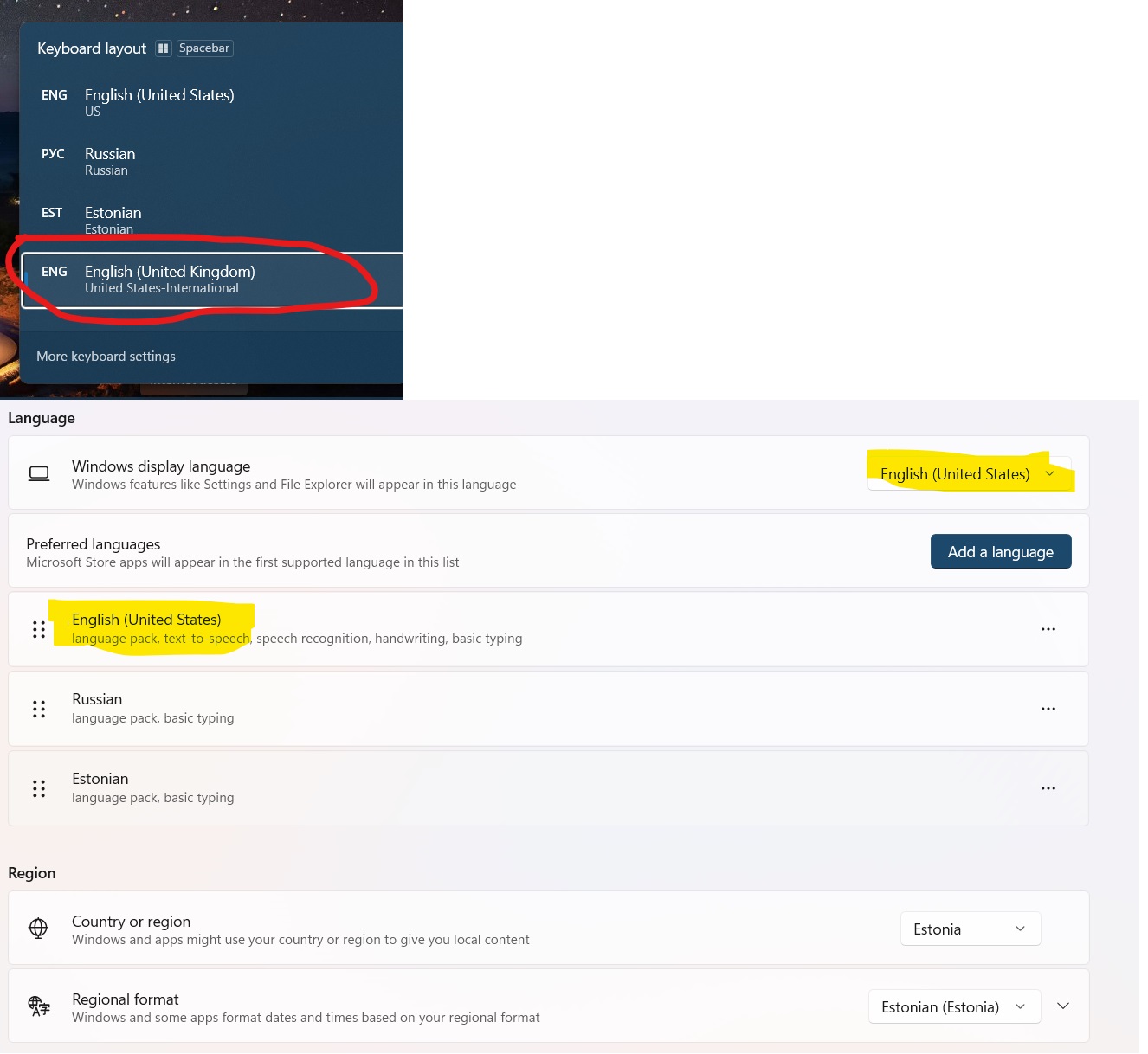Open the Country or region dropdown showing Estonia
Image resolution: width=1148 pixels, height=1054 pixels.
click(970, 929)
